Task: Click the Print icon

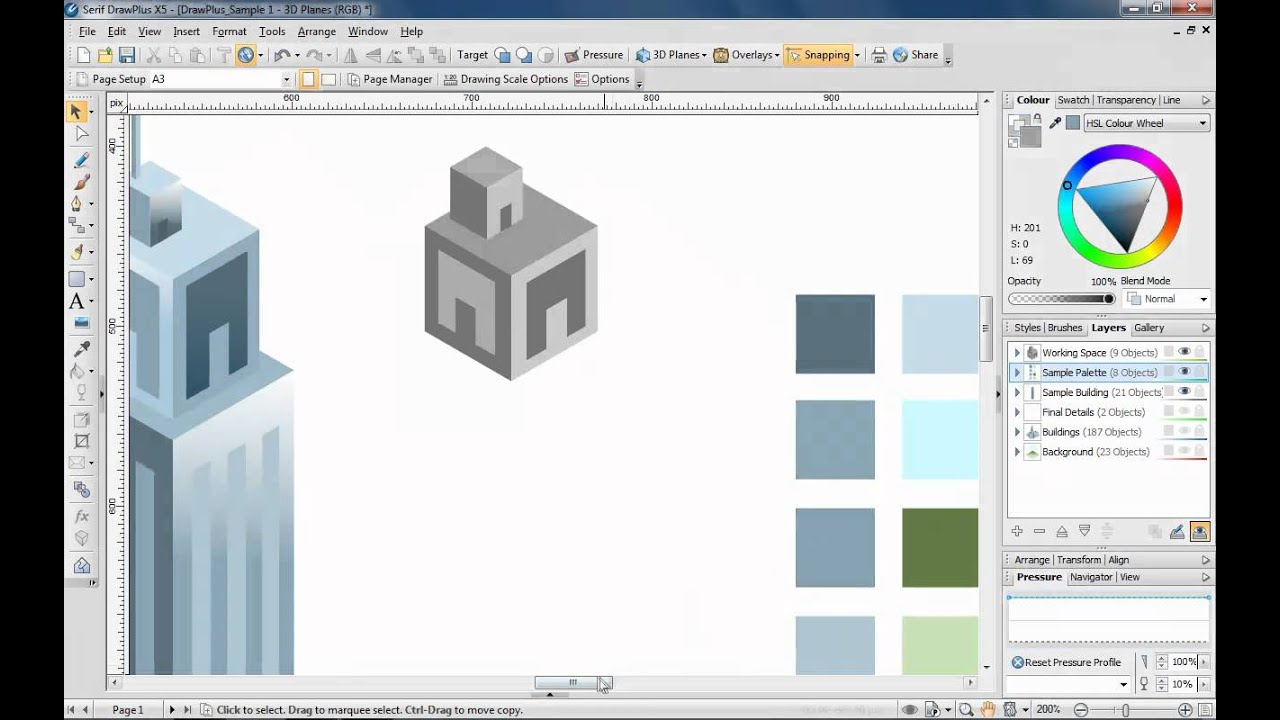Action: pos(879,55)
